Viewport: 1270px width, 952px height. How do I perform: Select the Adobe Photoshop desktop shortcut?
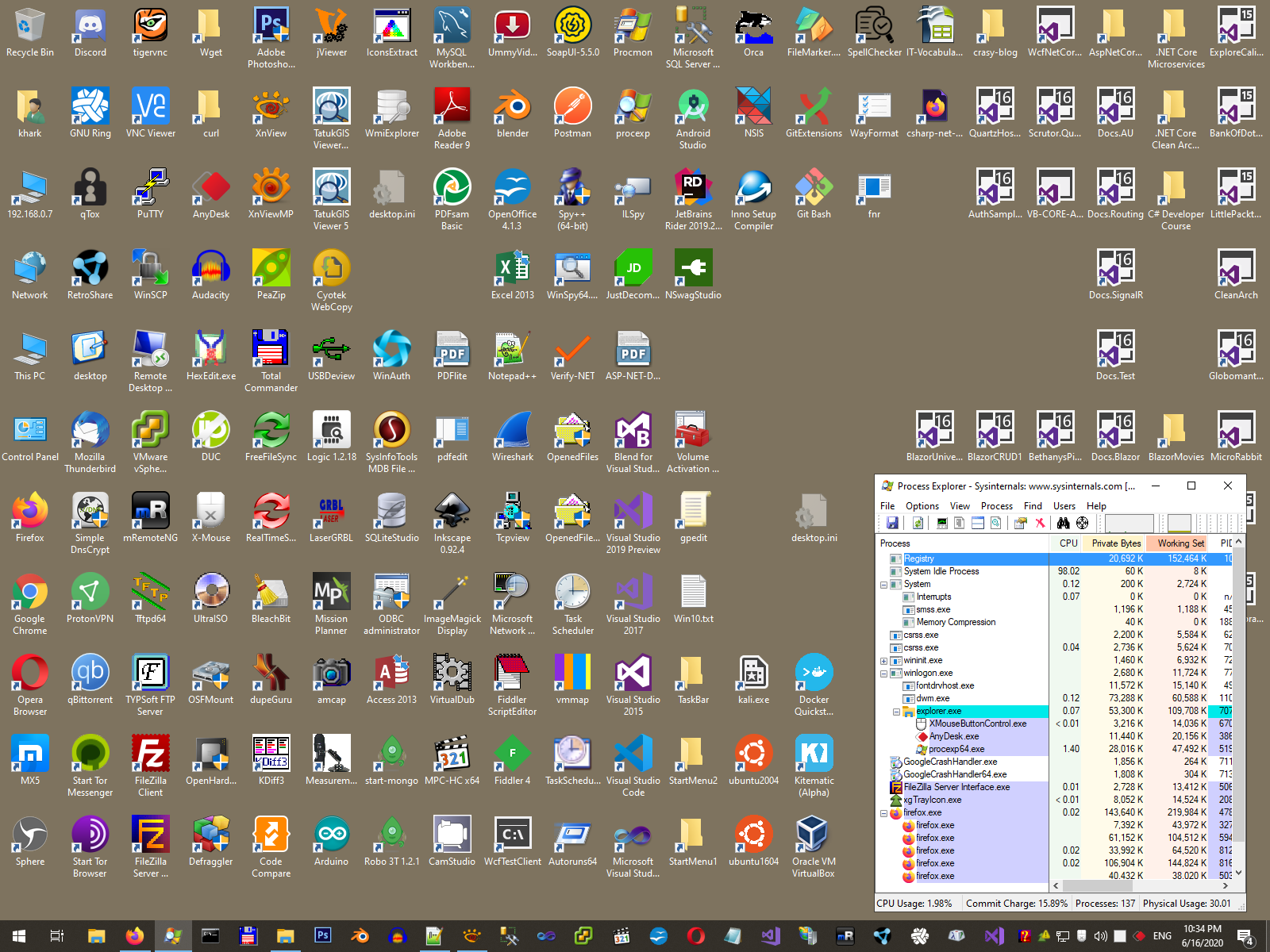(271, 38)
